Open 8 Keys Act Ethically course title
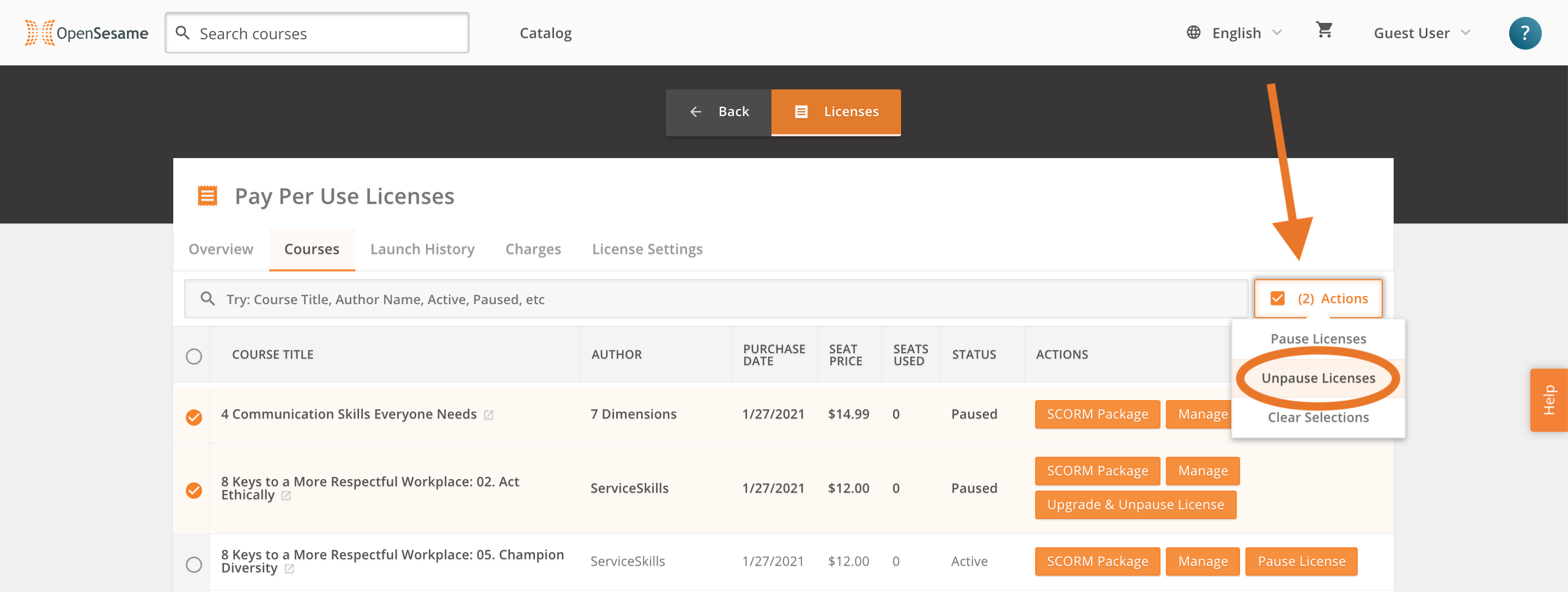 click(x=369, y=488)
